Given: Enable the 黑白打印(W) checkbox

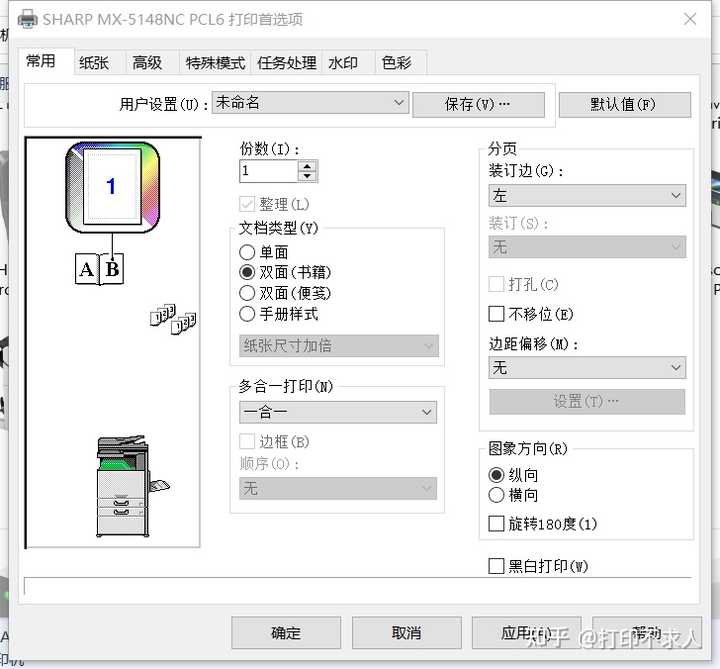Looking at the screenshot, I should pyautogui.click(x=496, y=566).
